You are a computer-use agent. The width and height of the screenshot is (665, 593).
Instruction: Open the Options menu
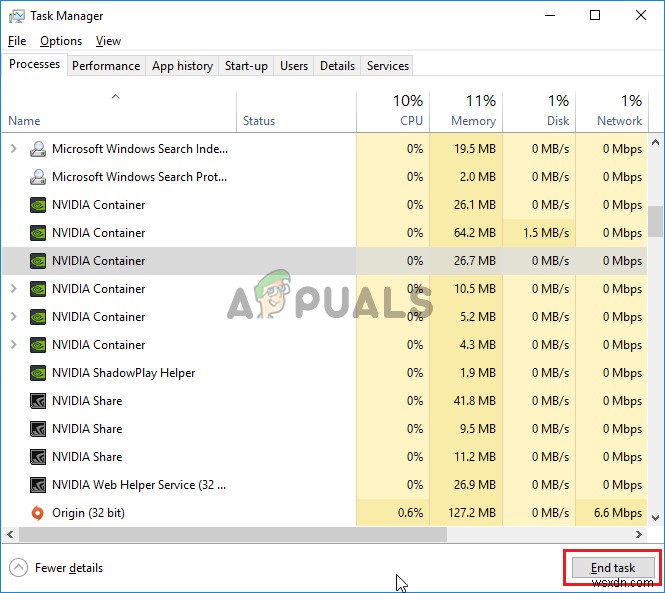(x=61, y=41)
